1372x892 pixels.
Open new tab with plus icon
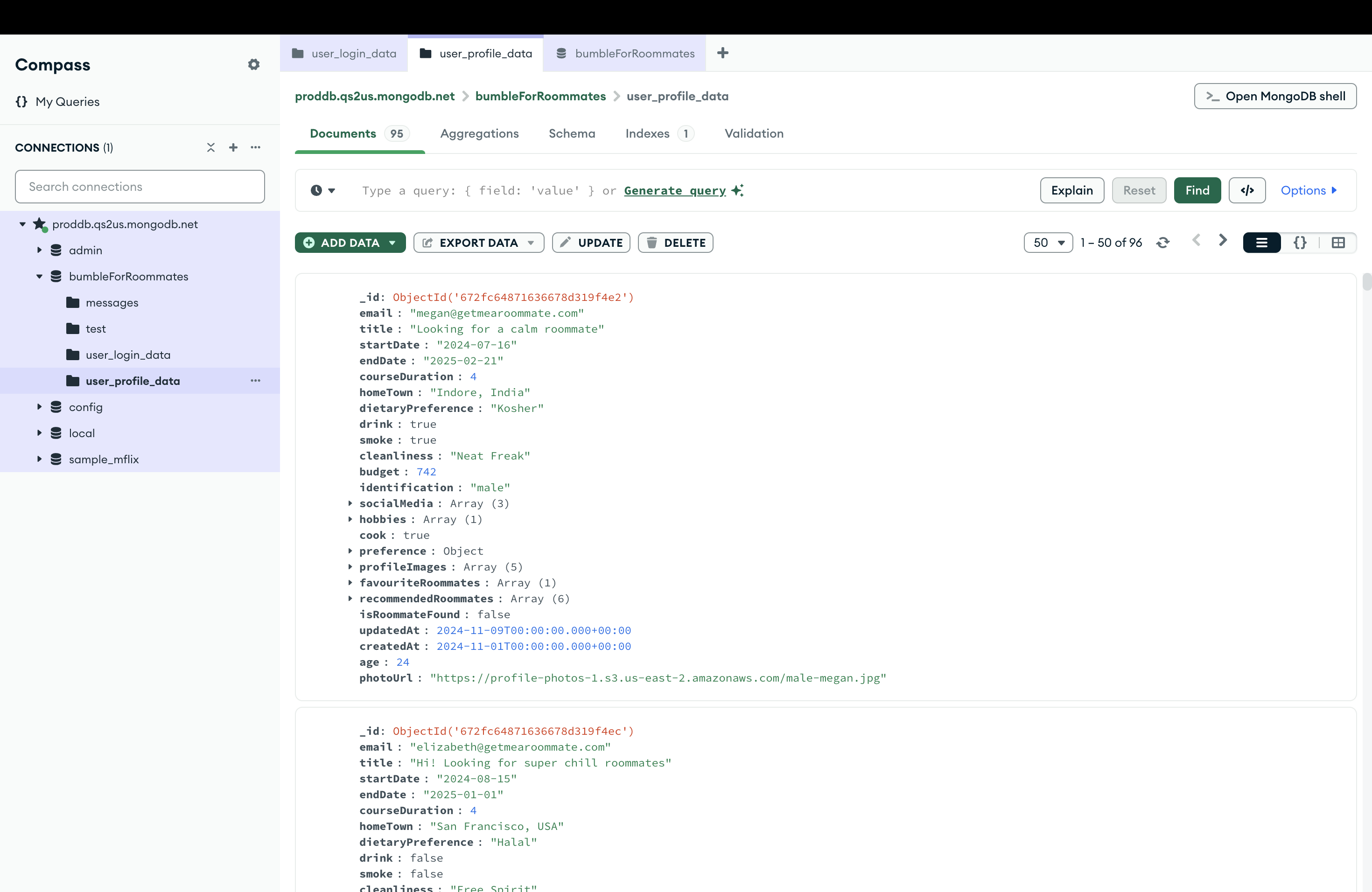click(722, 53)
